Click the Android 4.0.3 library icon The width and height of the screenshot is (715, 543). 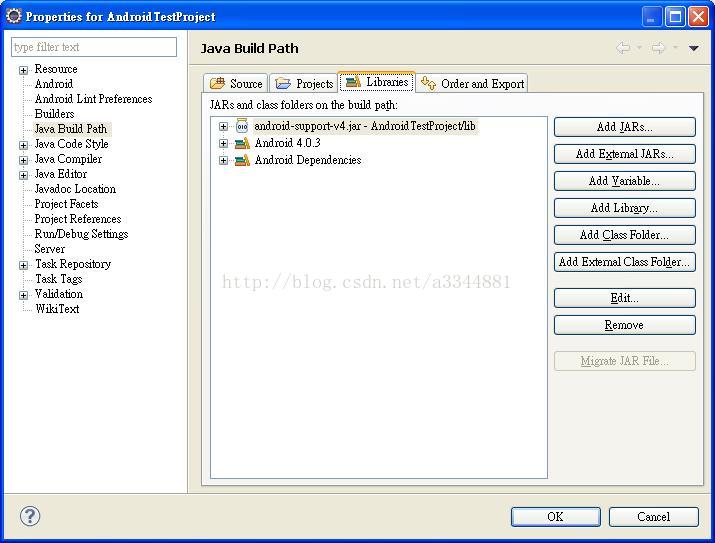(242, 143)
